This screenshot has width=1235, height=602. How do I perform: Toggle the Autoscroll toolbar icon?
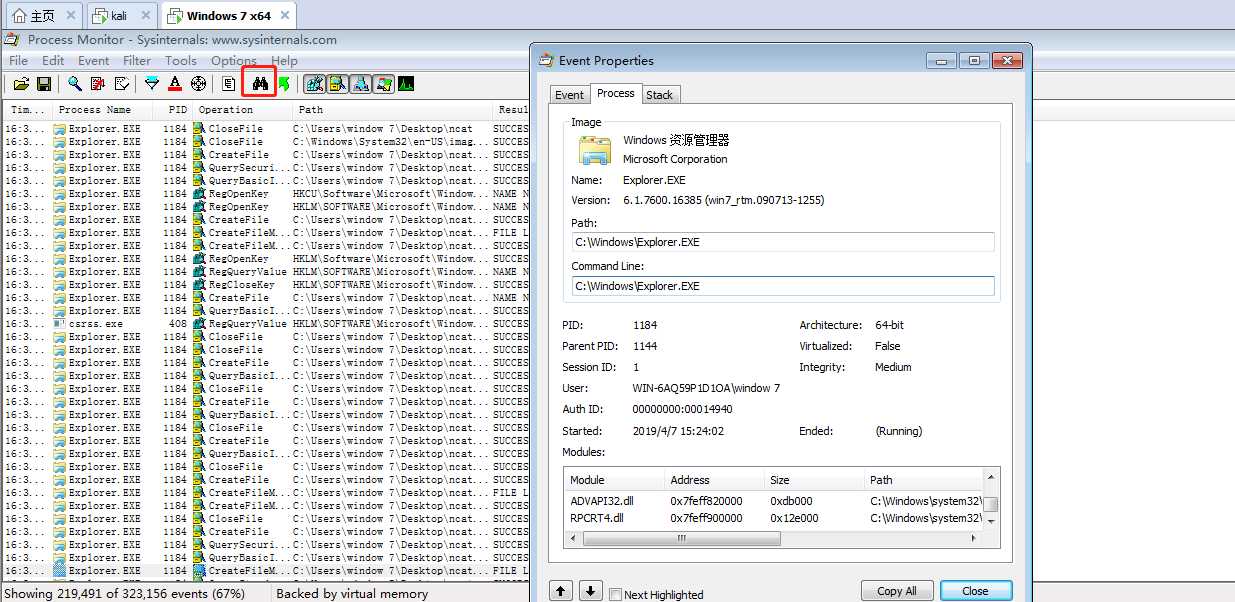[x=98, y=84]
